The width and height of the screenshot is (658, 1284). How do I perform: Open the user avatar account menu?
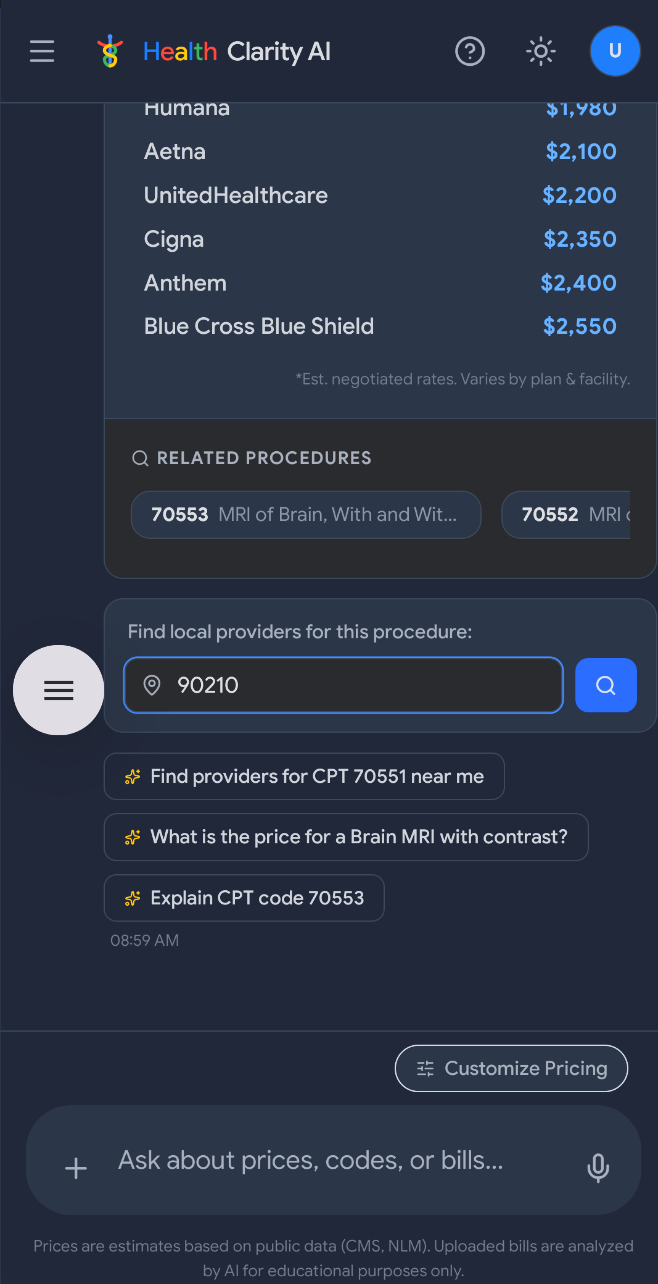point(615,51)
